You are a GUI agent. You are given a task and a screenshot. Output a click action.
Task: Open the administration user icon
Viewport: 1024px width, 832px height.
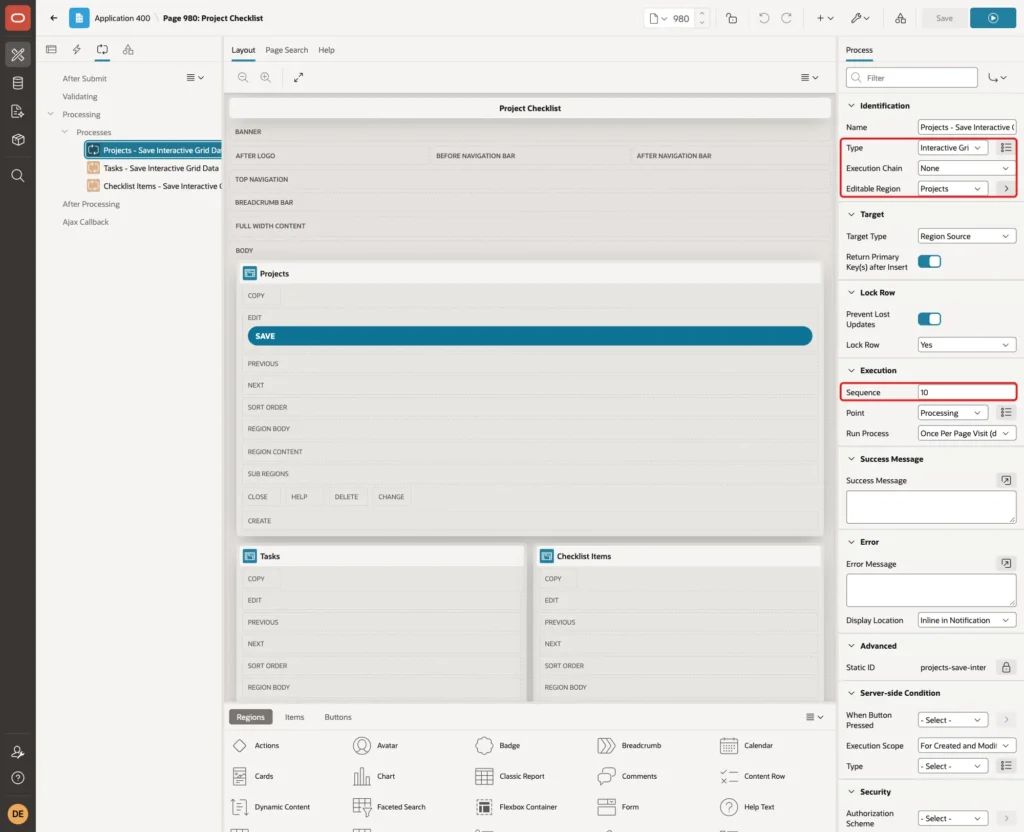(x=18, y=752)
